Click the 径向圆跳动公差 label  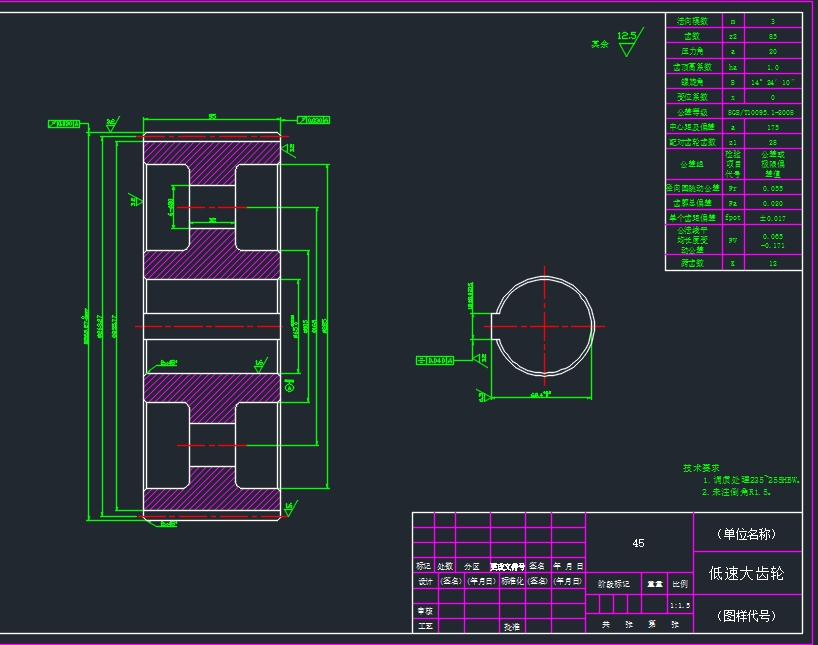(x=693, y=188)
